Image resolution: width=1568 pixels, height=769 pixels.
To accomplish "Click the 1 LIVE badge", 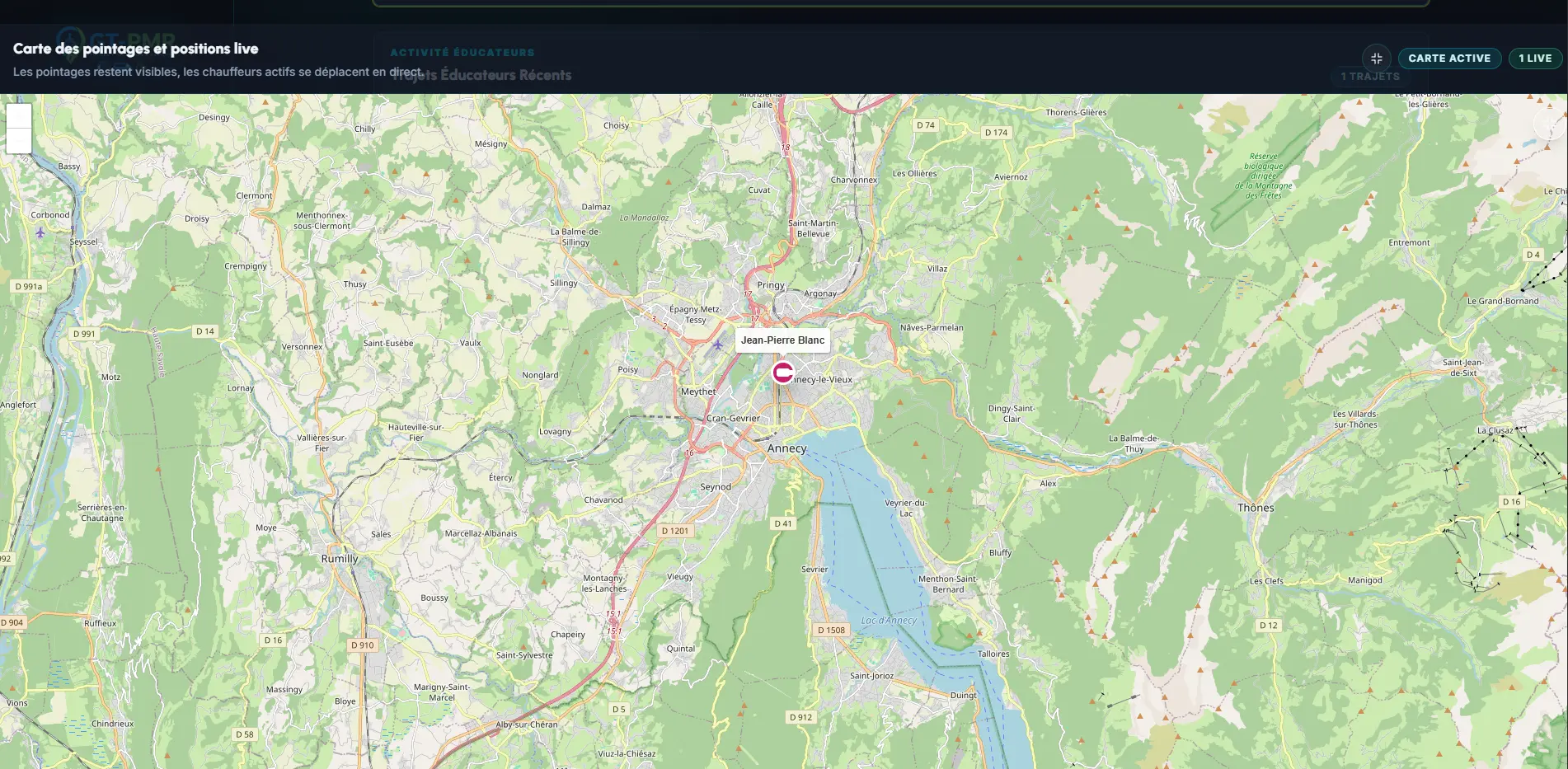I will point(1535,59).
